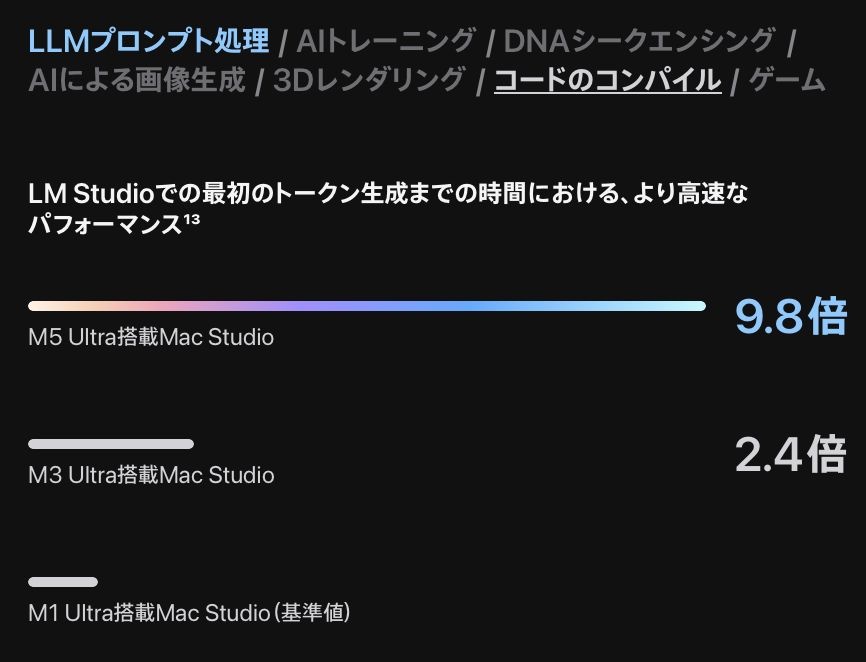
Task: Select the 3Dレンダリング tab
Action: [x=369, y=80]
